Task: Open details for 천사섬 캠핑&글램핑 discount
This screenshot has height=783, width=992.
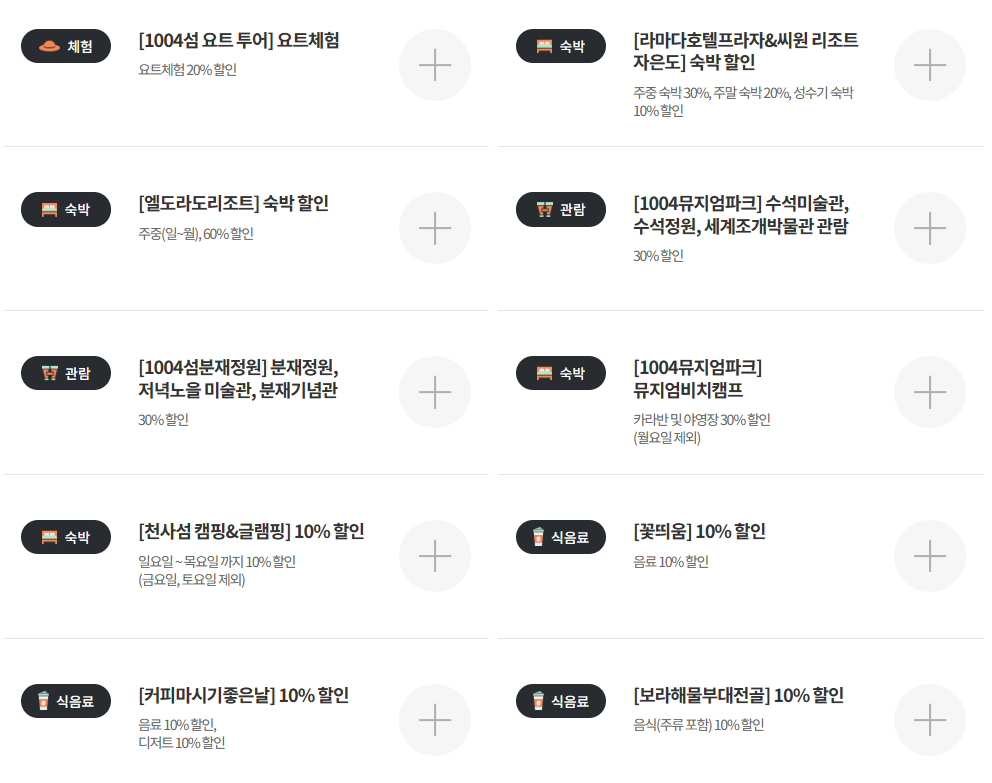Action: (435, 555)
